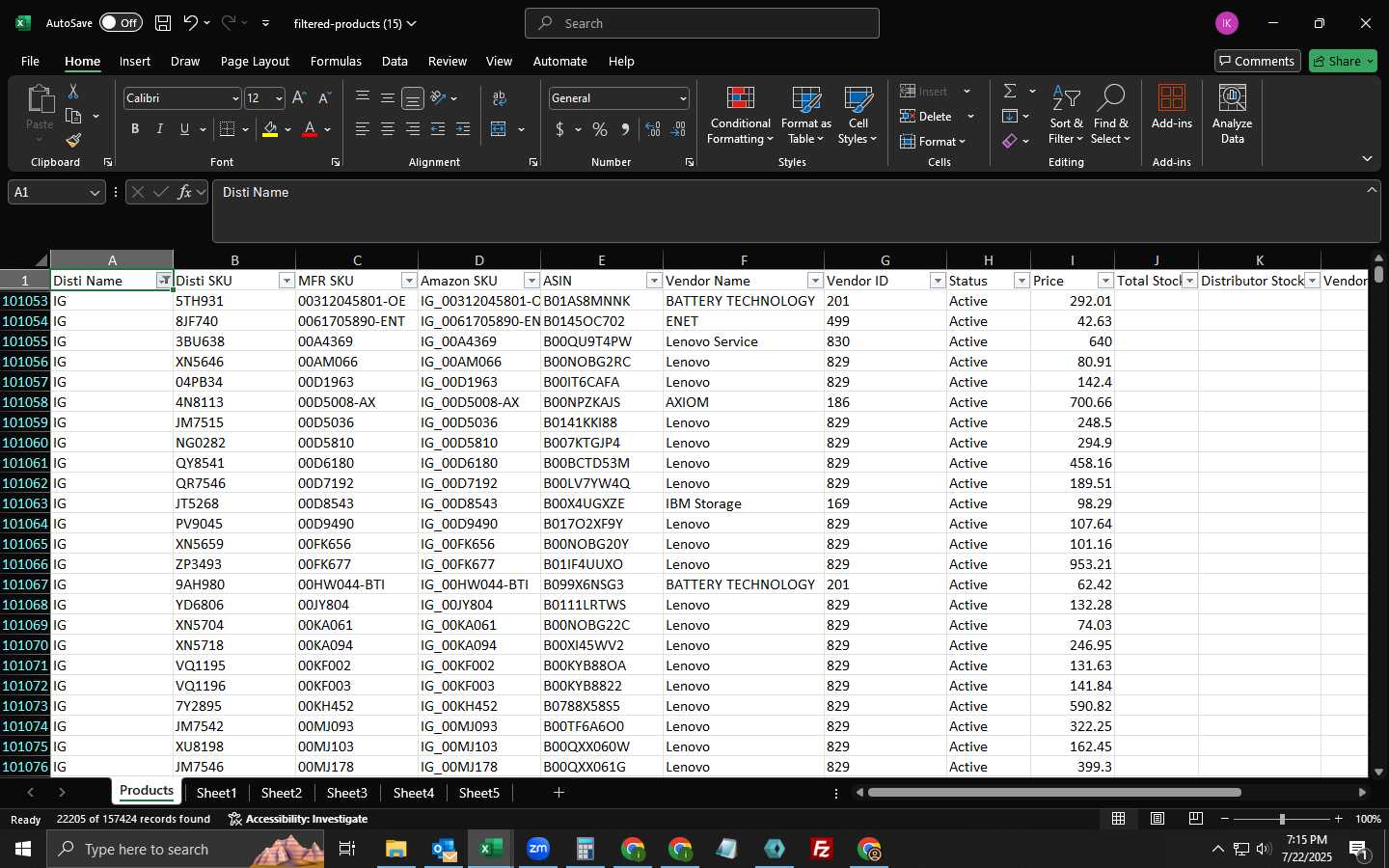The height and width of the screenshot is (868, 1389).
Task: Click Insert Function fx button
Action: (185, 192)
